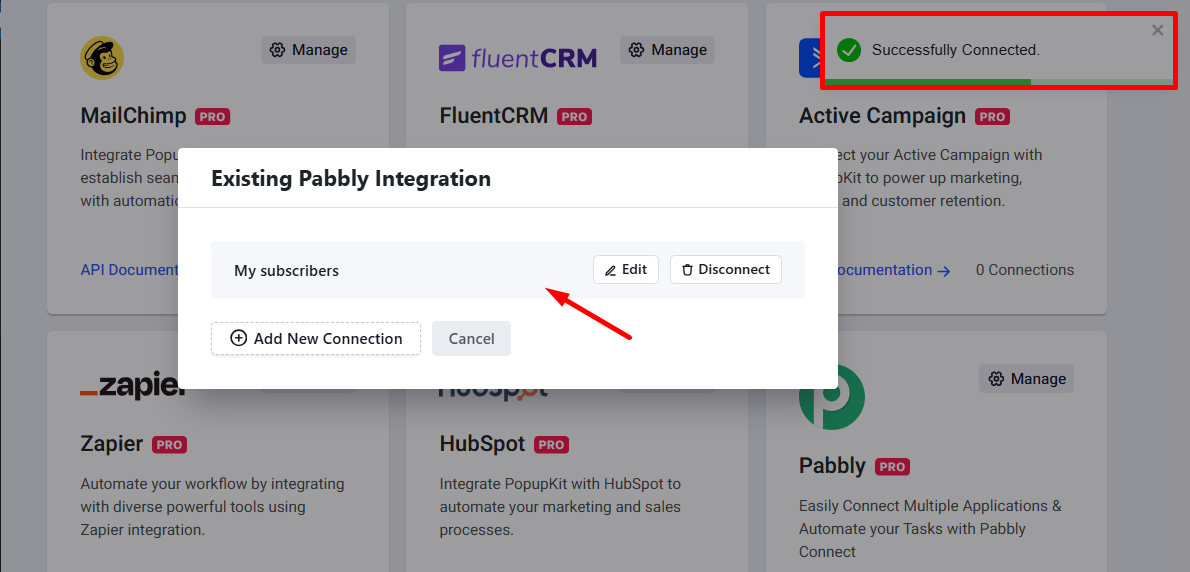Click the PRO badge beside Pabbly
The image size is (1190, 572).
click(892, 467)
